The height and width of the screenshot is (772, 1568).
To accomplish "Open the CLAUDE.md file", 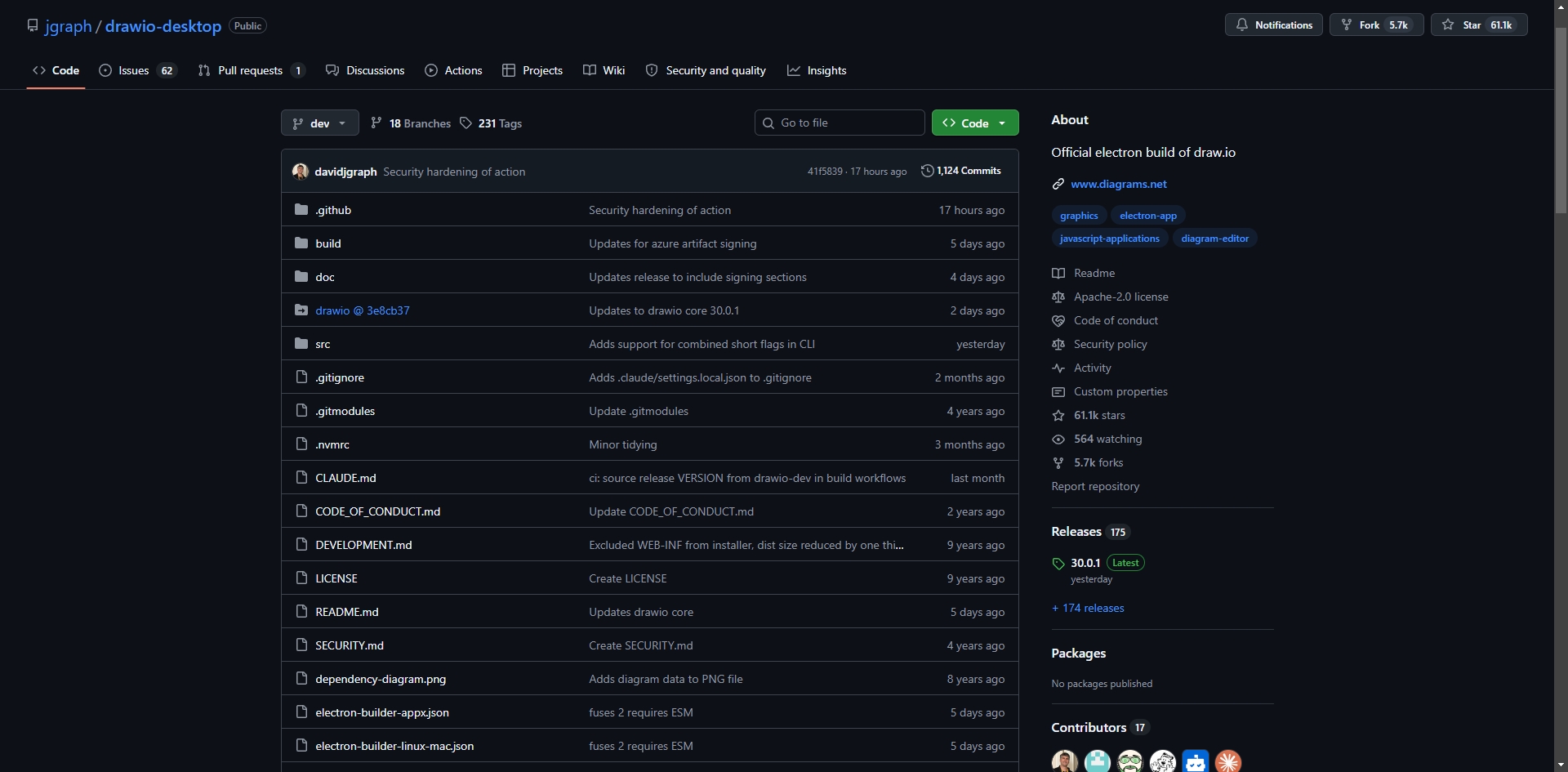I will coord(345,478).
